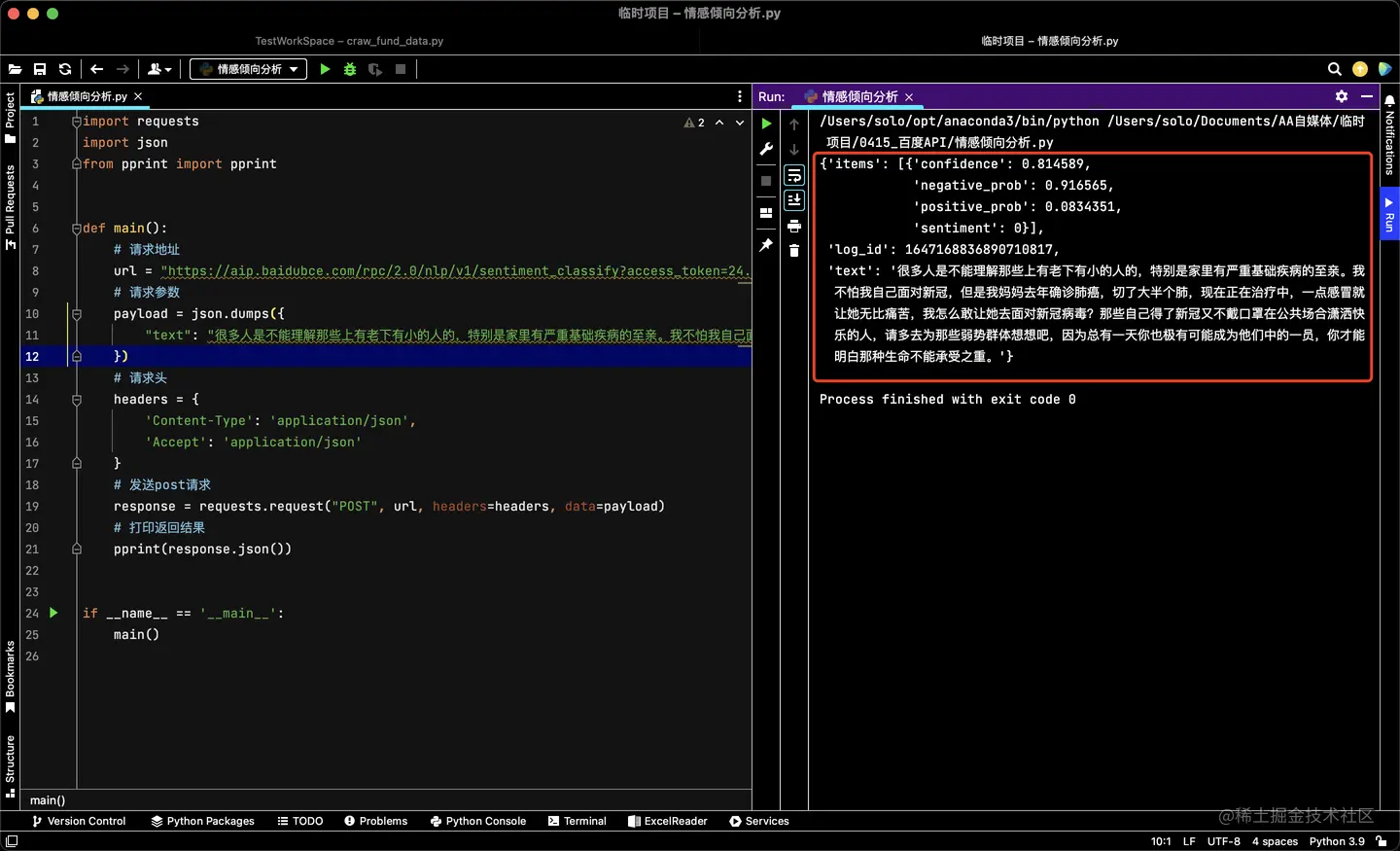This screenshot has width=1400, height=851.
Task: Click the run gutter icon at line 24
Action: tap(53, 613)
